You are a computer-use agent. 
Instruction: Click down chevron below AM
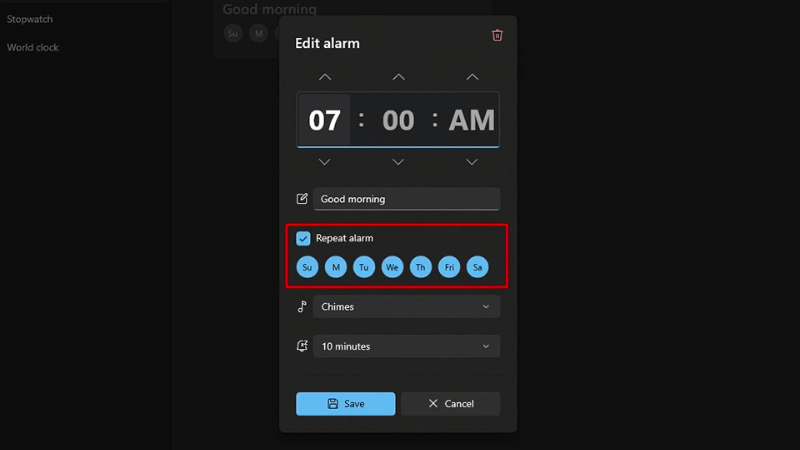(472, 162)
